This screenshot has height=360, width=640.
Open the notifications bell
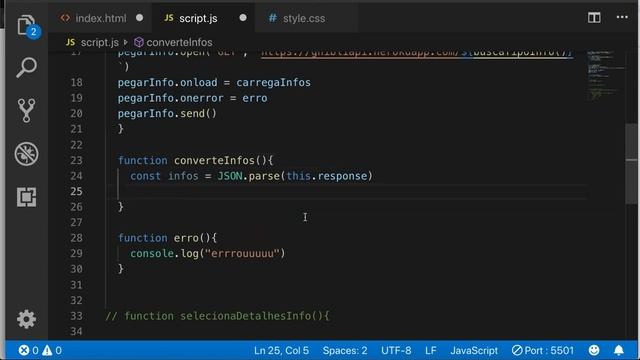[x=619, y=350]
